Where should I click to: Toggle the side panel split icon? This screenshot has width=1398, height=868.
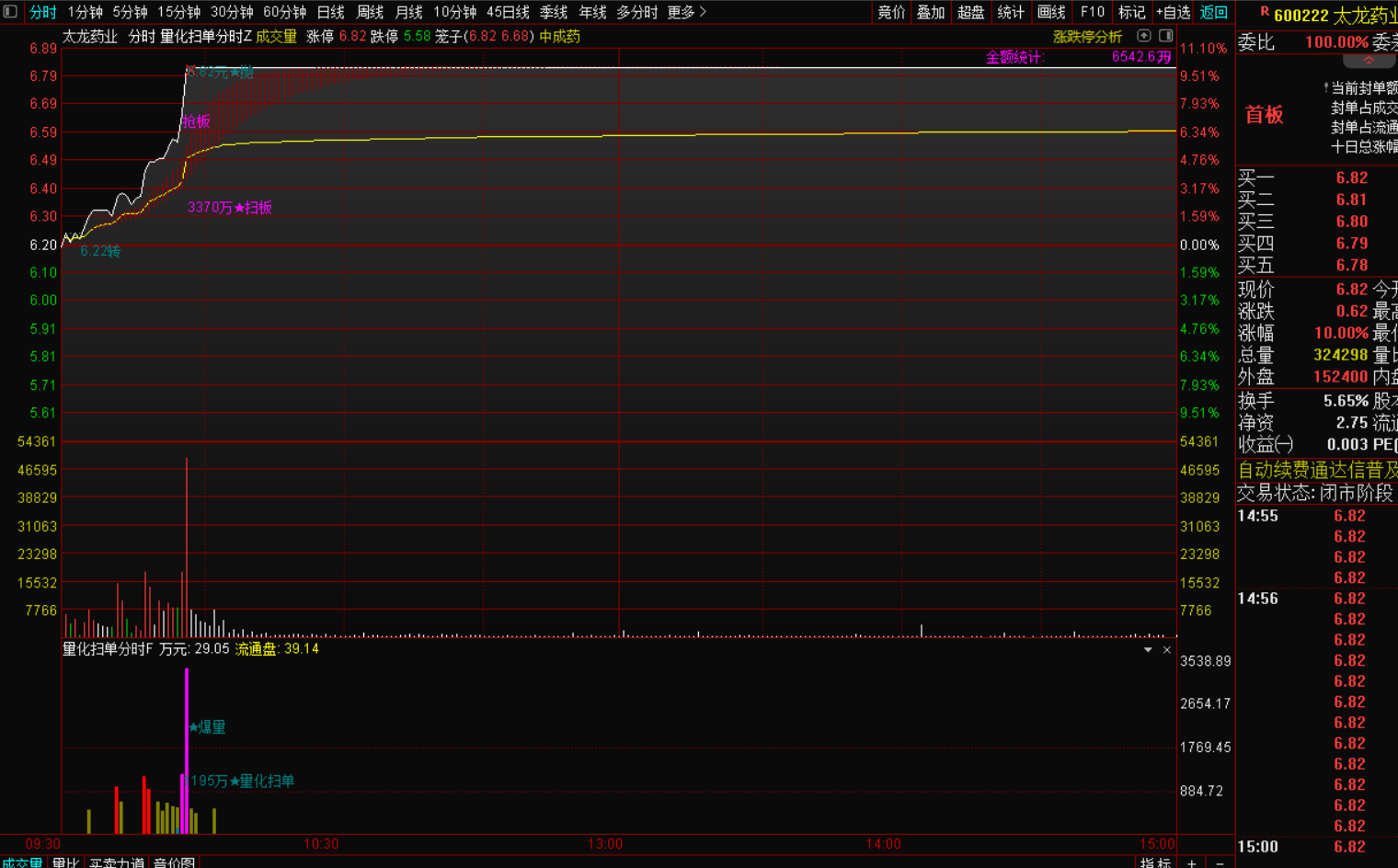point(1165,36)
